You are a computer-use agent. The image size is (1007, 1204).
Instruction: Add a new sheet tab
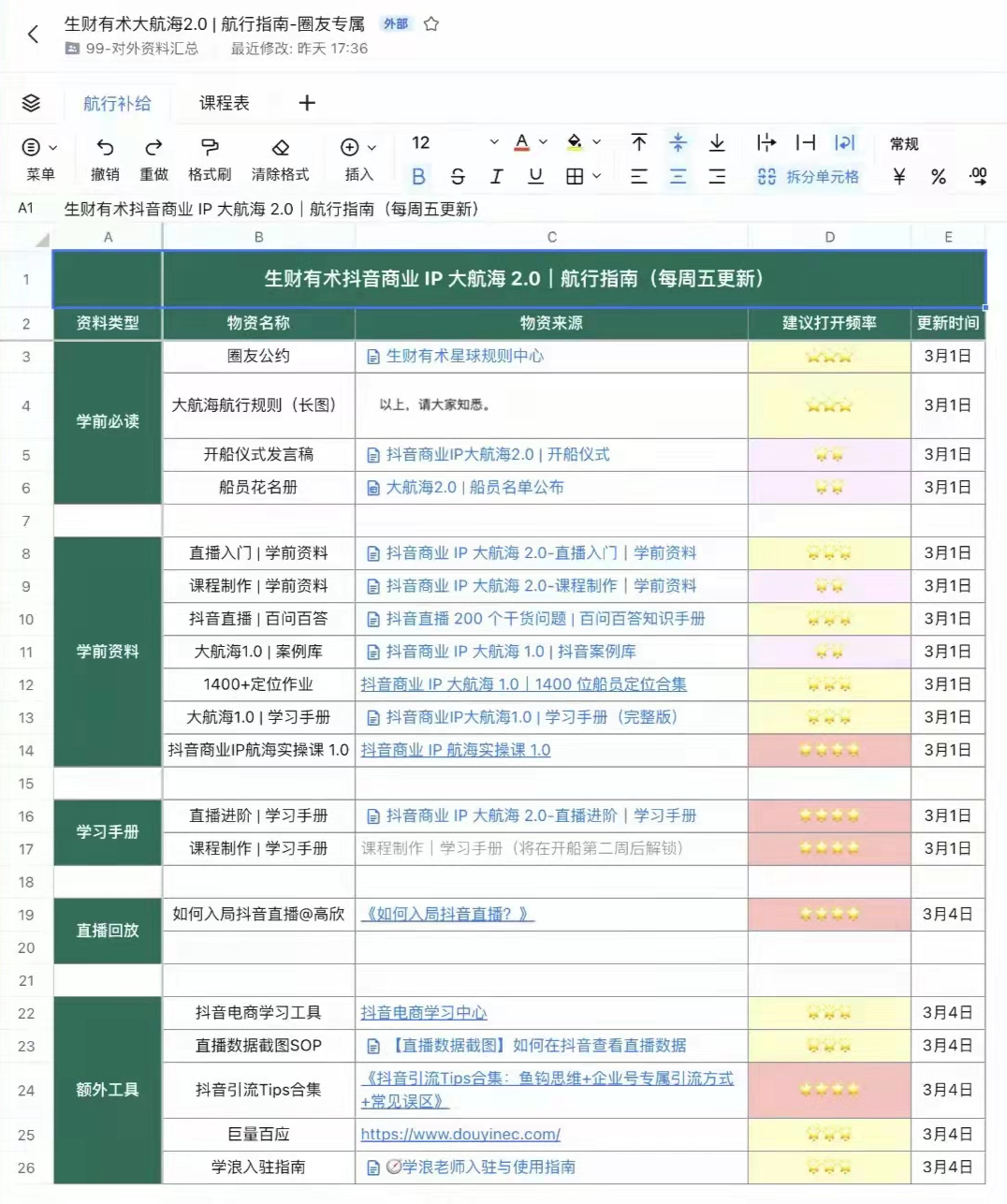coord(307,103)
